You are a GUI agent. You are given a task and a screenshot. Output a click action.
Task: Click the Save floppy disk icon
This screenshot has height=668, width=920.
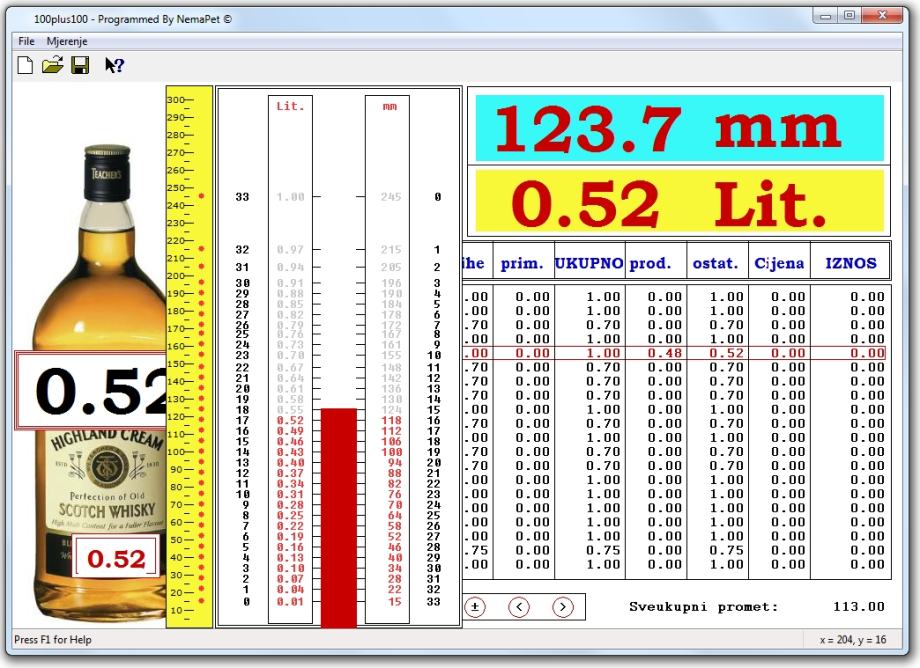pyautogui.click(x=80, y=65)
